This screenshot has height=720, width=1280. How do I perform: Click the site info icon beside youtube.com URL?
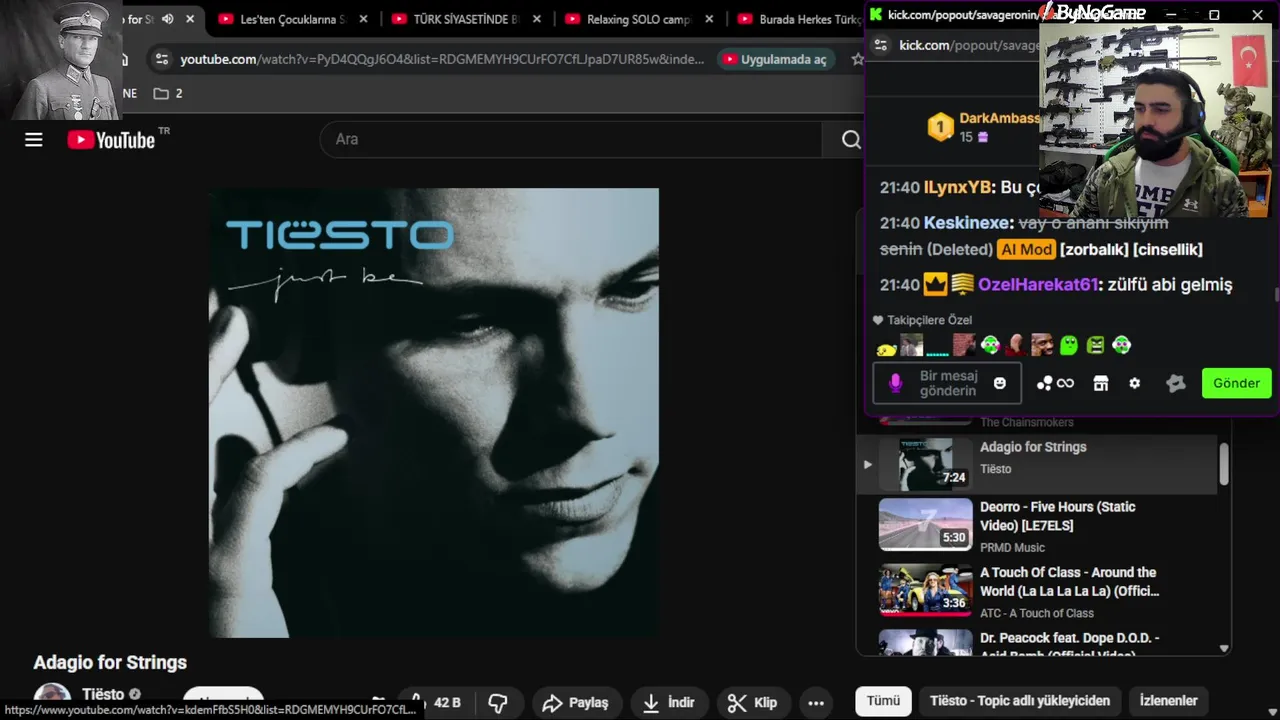click(161, 59)
